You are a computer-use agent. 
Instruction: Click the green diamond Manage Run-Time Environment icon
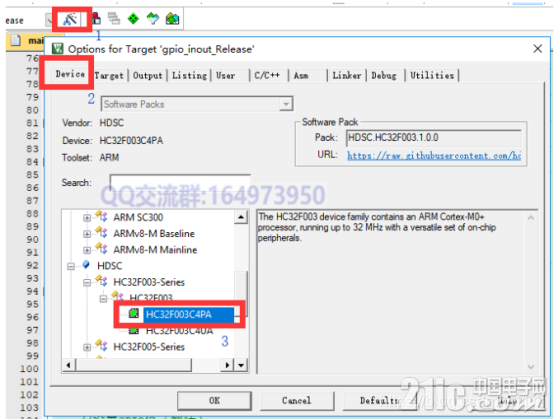[x=133, y=18]
